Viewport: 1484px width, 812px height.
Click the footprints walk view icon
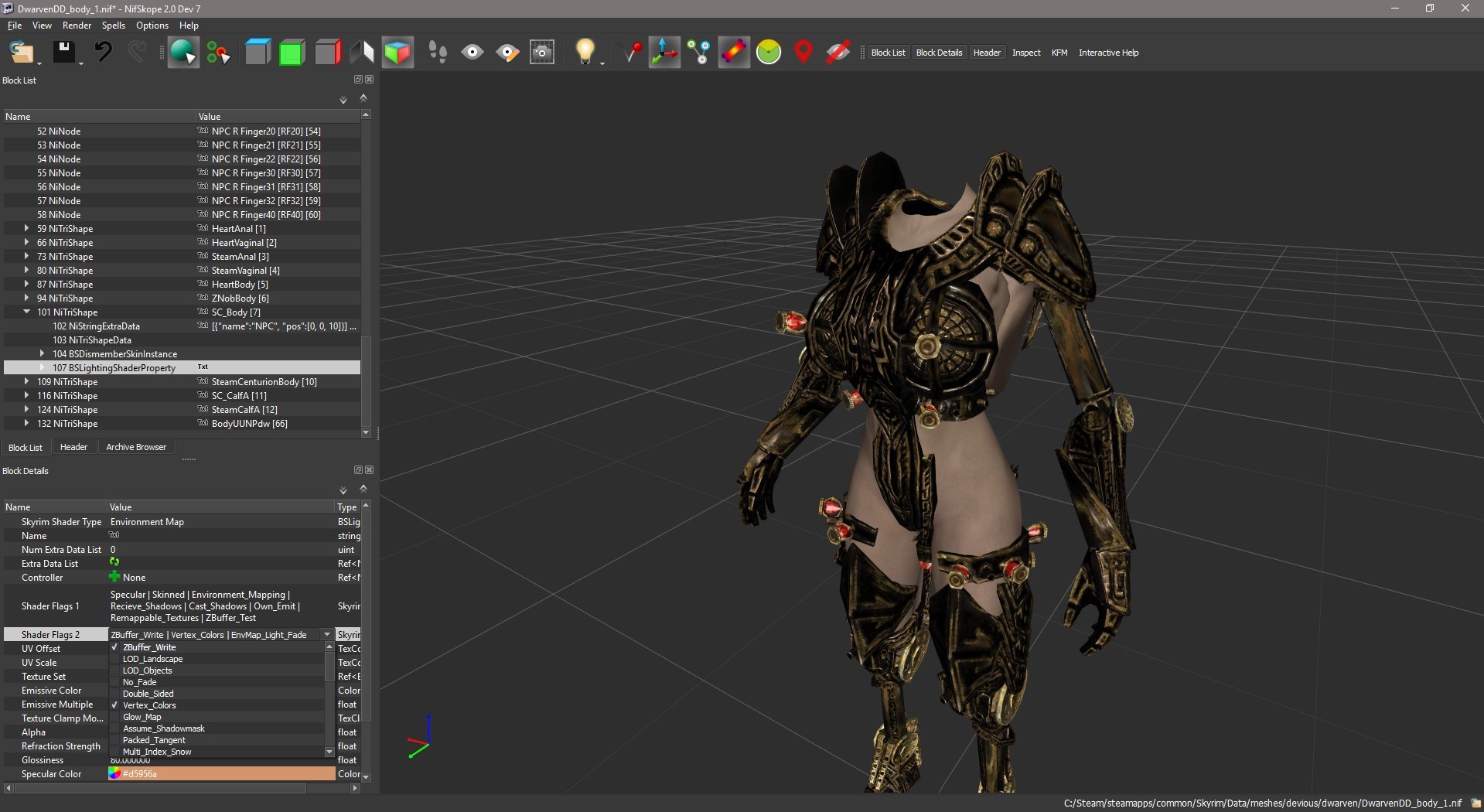438,53
